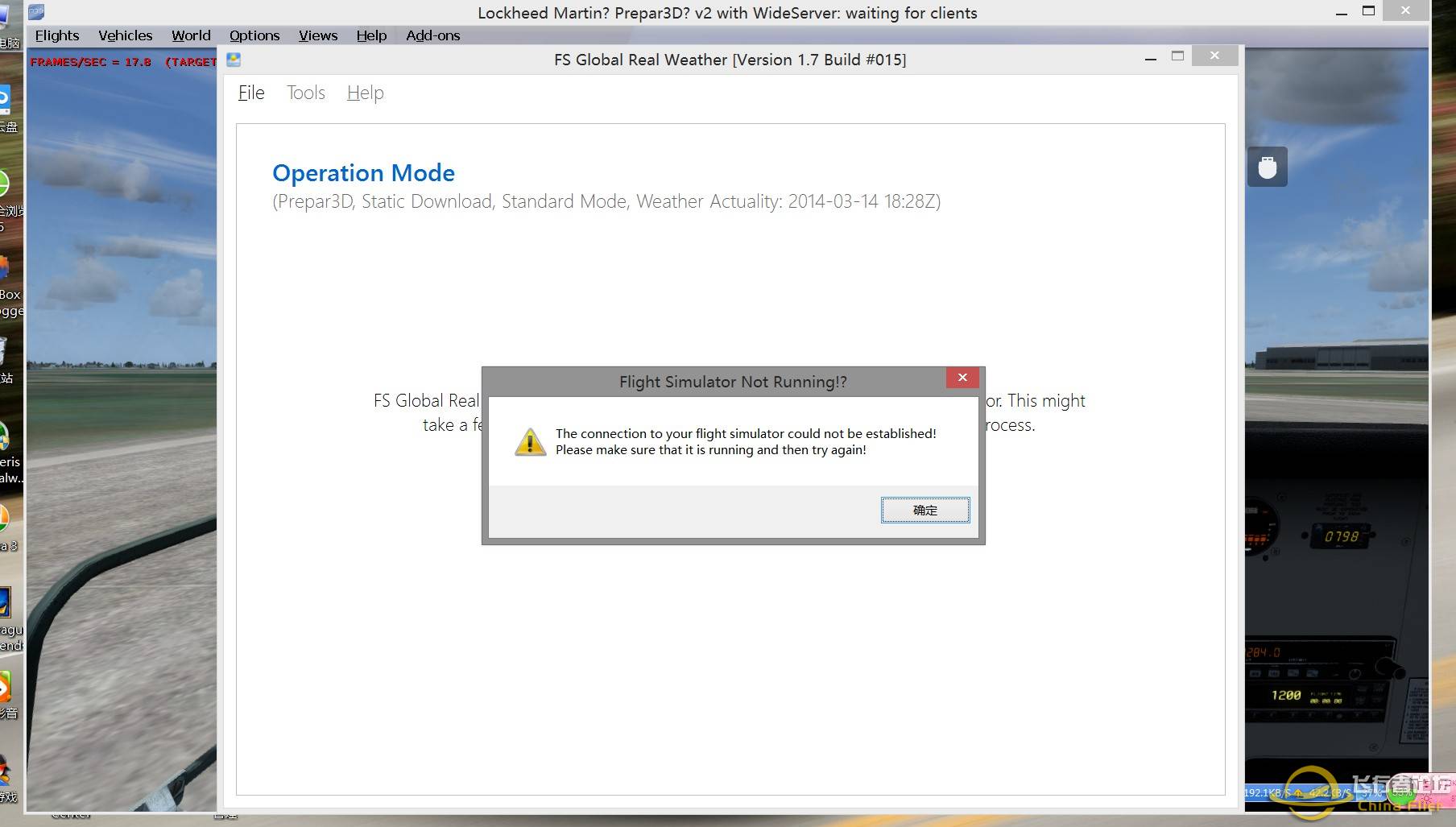Click the Prepar3D title bar app icon
Viewport: 1456px width, 827px height.
(36, 12)
